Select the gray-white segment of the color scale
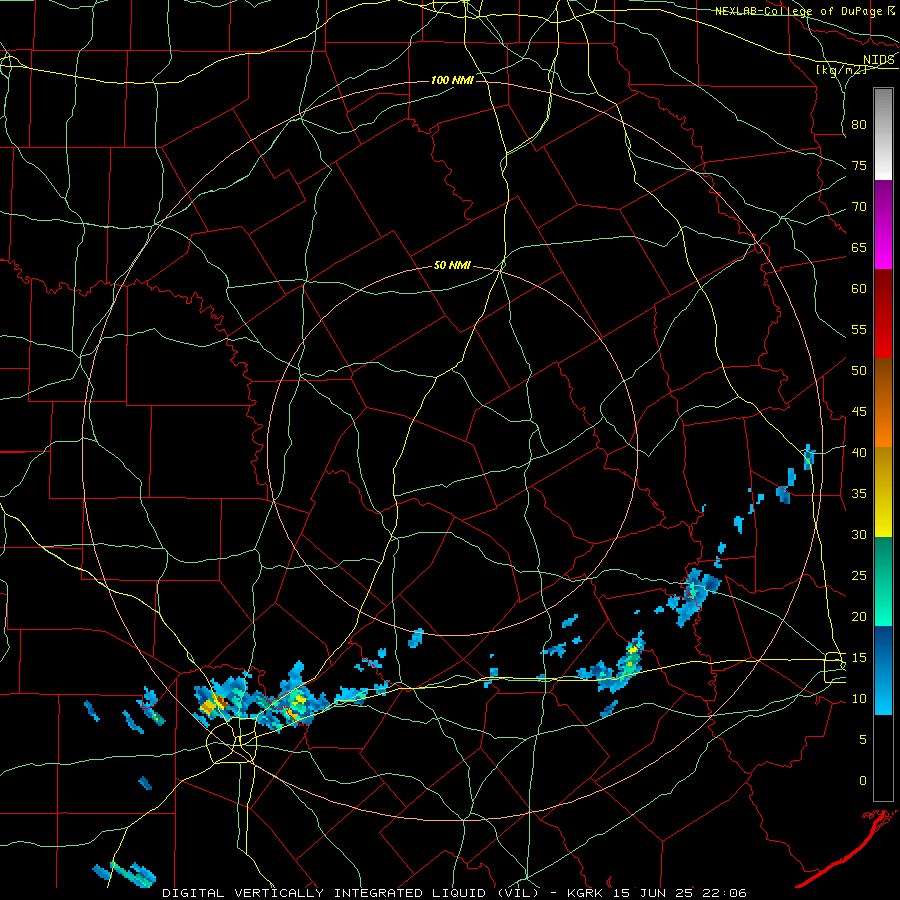Screen dimensions: 900x900 pyautogui.click(x=883, y=134)
